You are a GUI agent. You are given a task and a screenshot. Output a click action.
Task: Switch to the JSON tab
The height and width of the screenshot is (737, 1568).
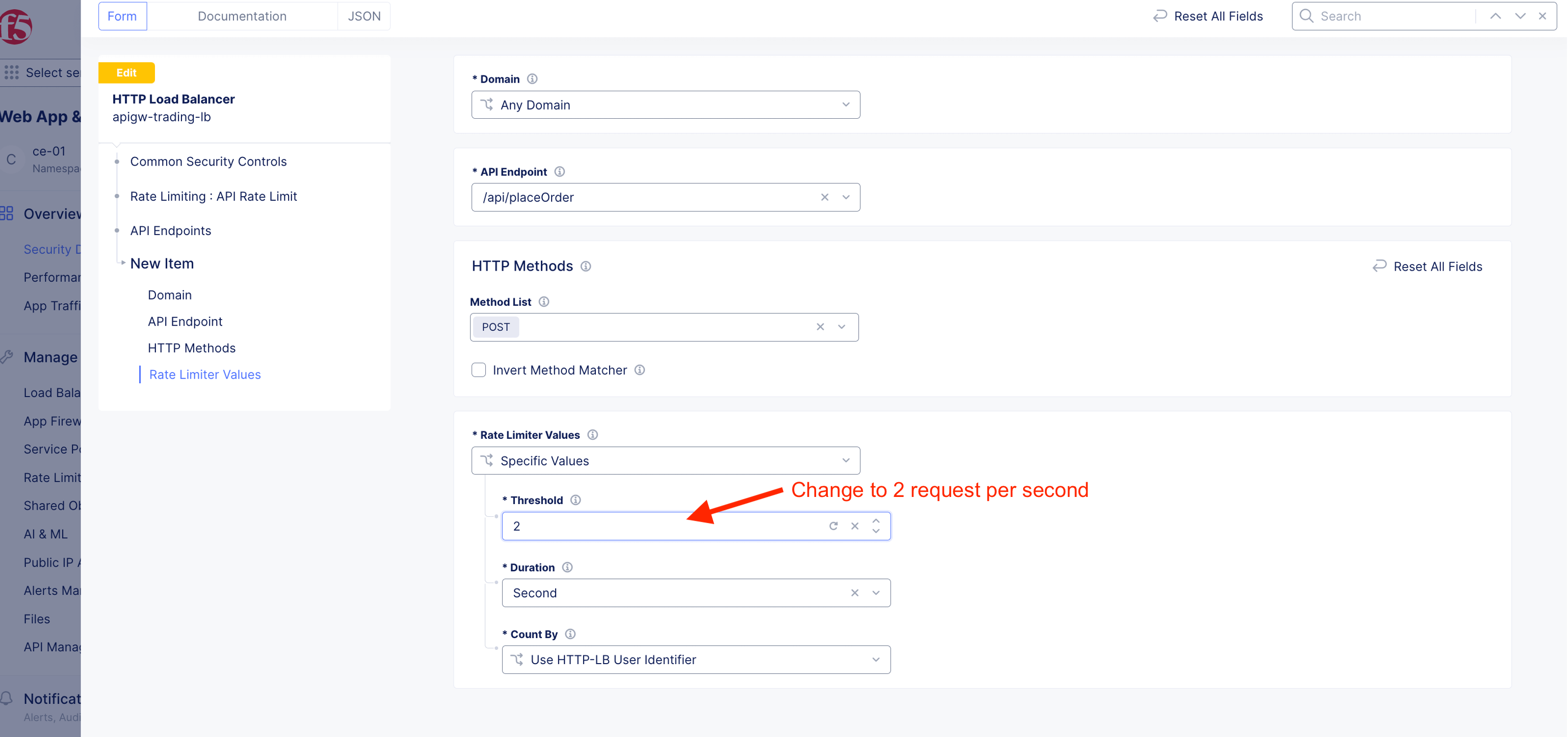coord(364,16)
